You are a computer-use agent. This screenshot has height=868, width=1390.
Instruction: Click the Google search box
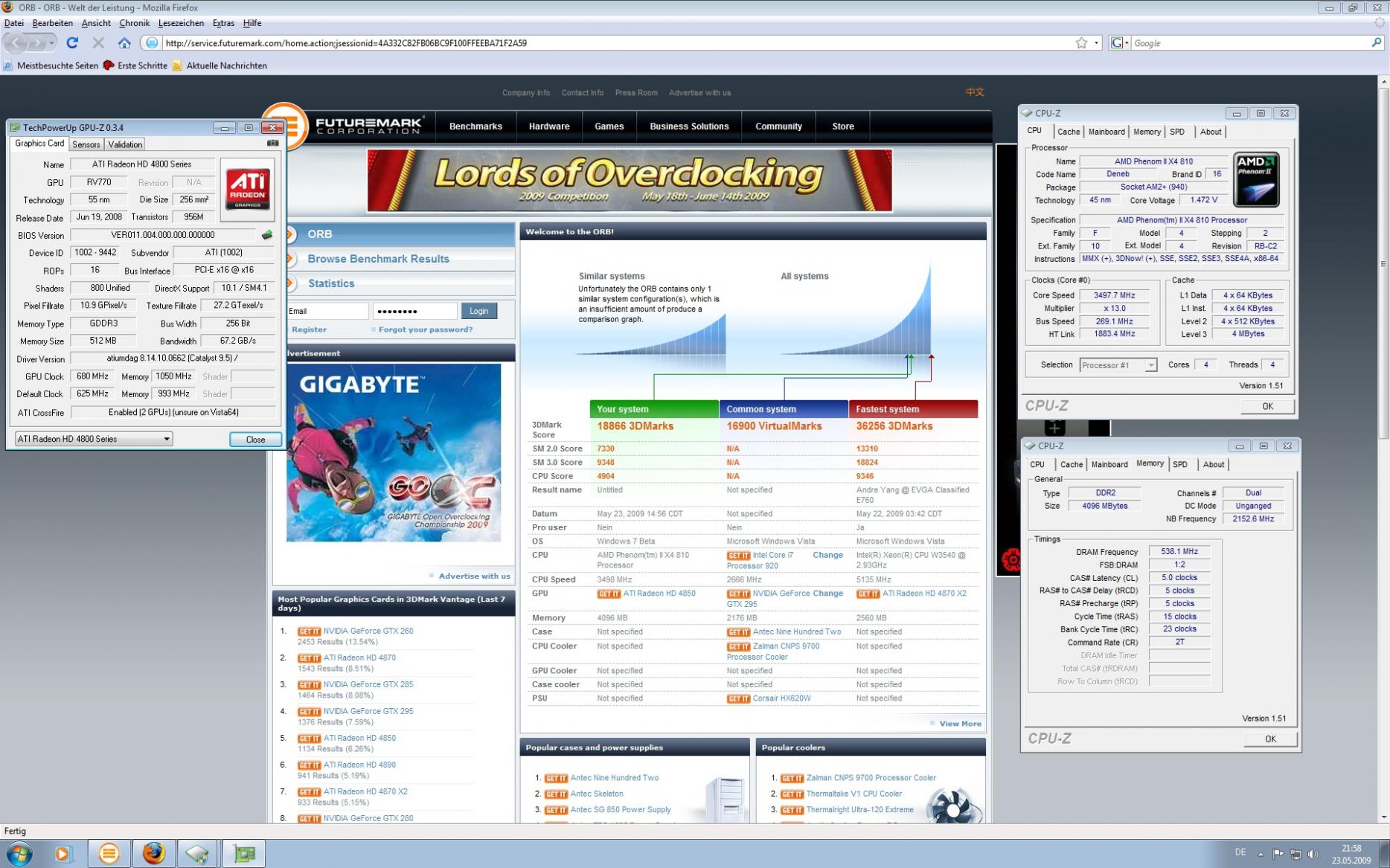point(1250,43)
